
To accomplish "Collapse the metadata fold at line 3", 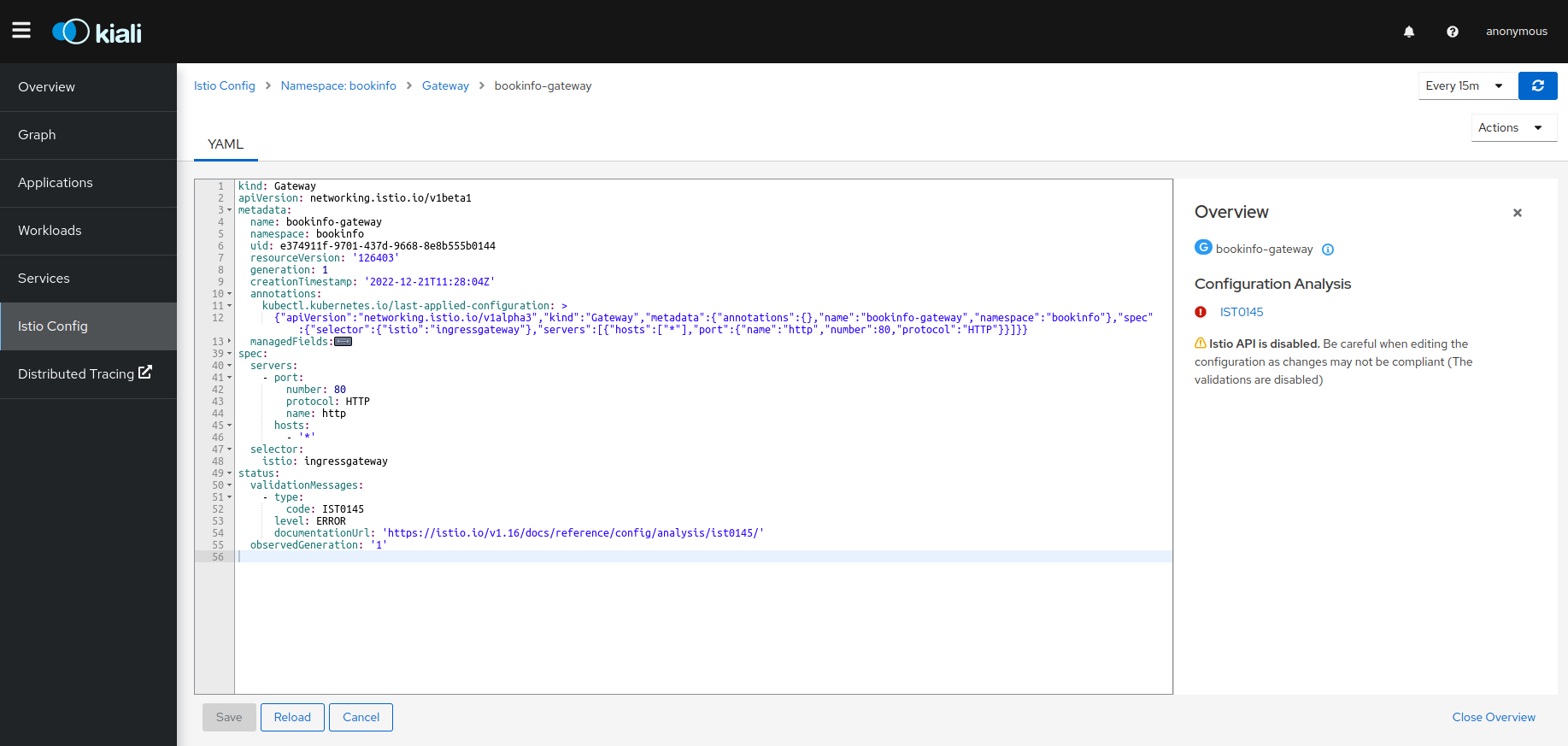I will coord(229,210).
